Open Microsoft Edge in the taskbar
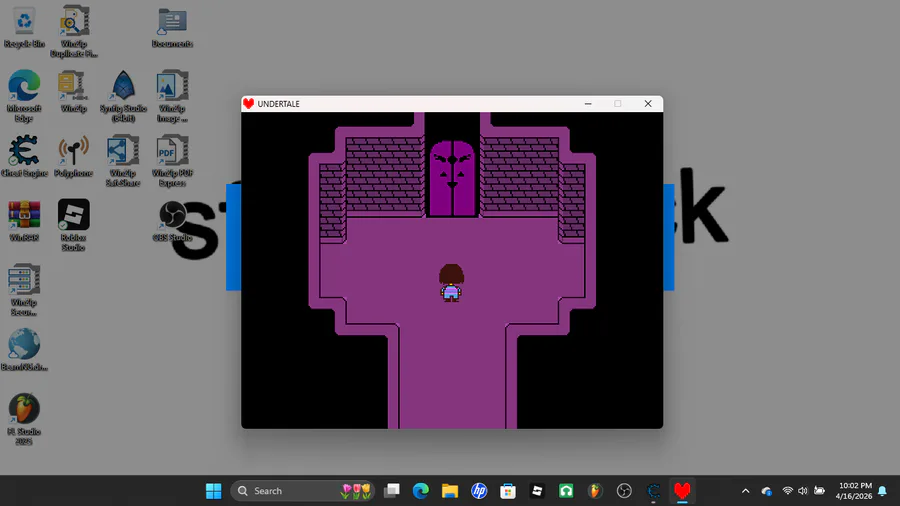The width and height of the screenshot is (900, 506). click(421, 491)
